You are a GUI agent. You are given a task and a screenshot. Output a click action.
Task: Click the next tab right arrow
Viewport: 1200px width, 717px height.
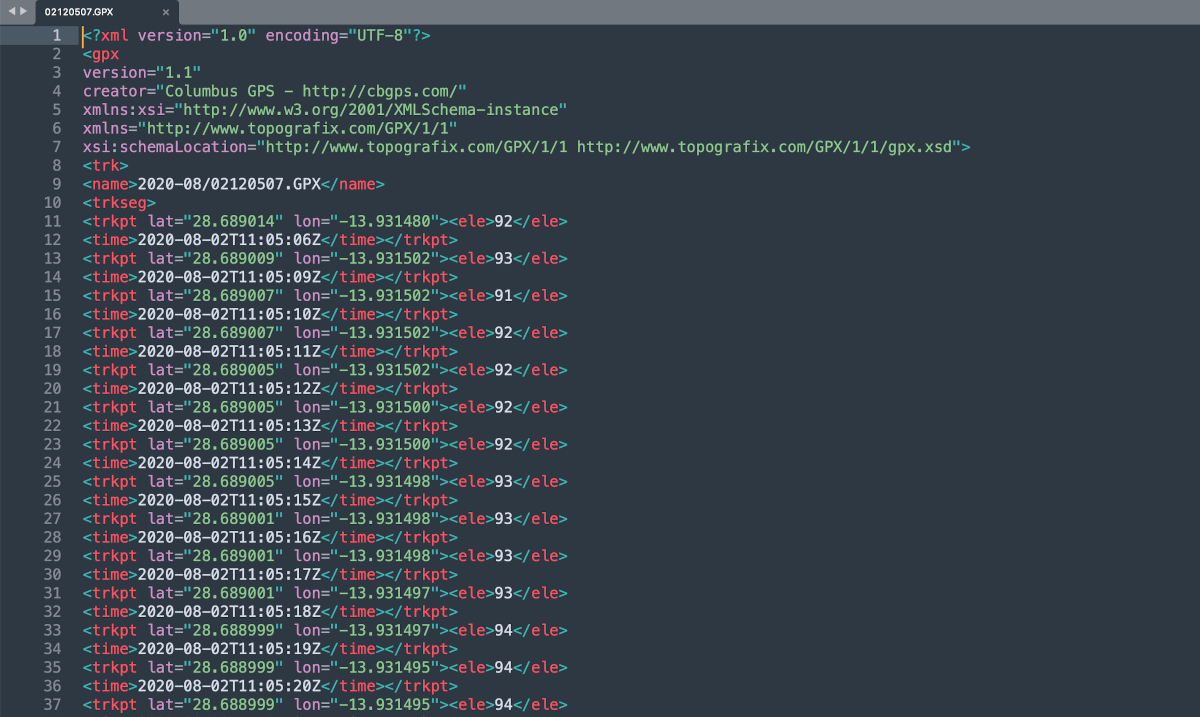(23, 11)
